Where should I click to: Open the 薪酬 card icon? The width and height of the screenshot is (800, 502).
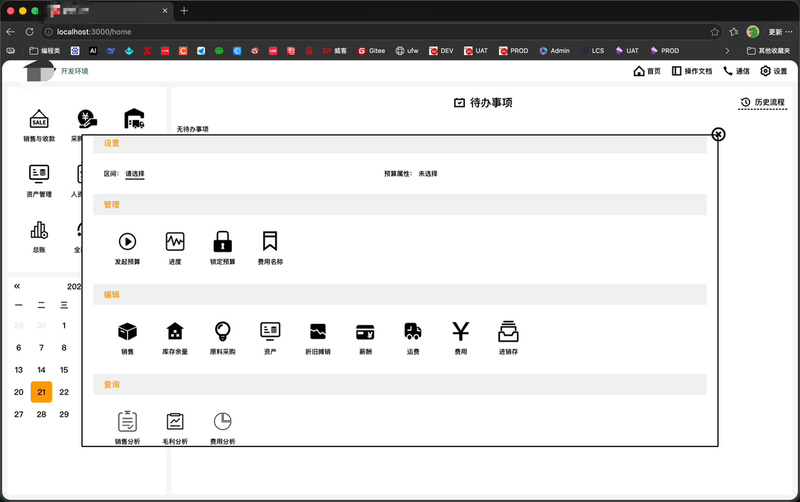point(365,332)
